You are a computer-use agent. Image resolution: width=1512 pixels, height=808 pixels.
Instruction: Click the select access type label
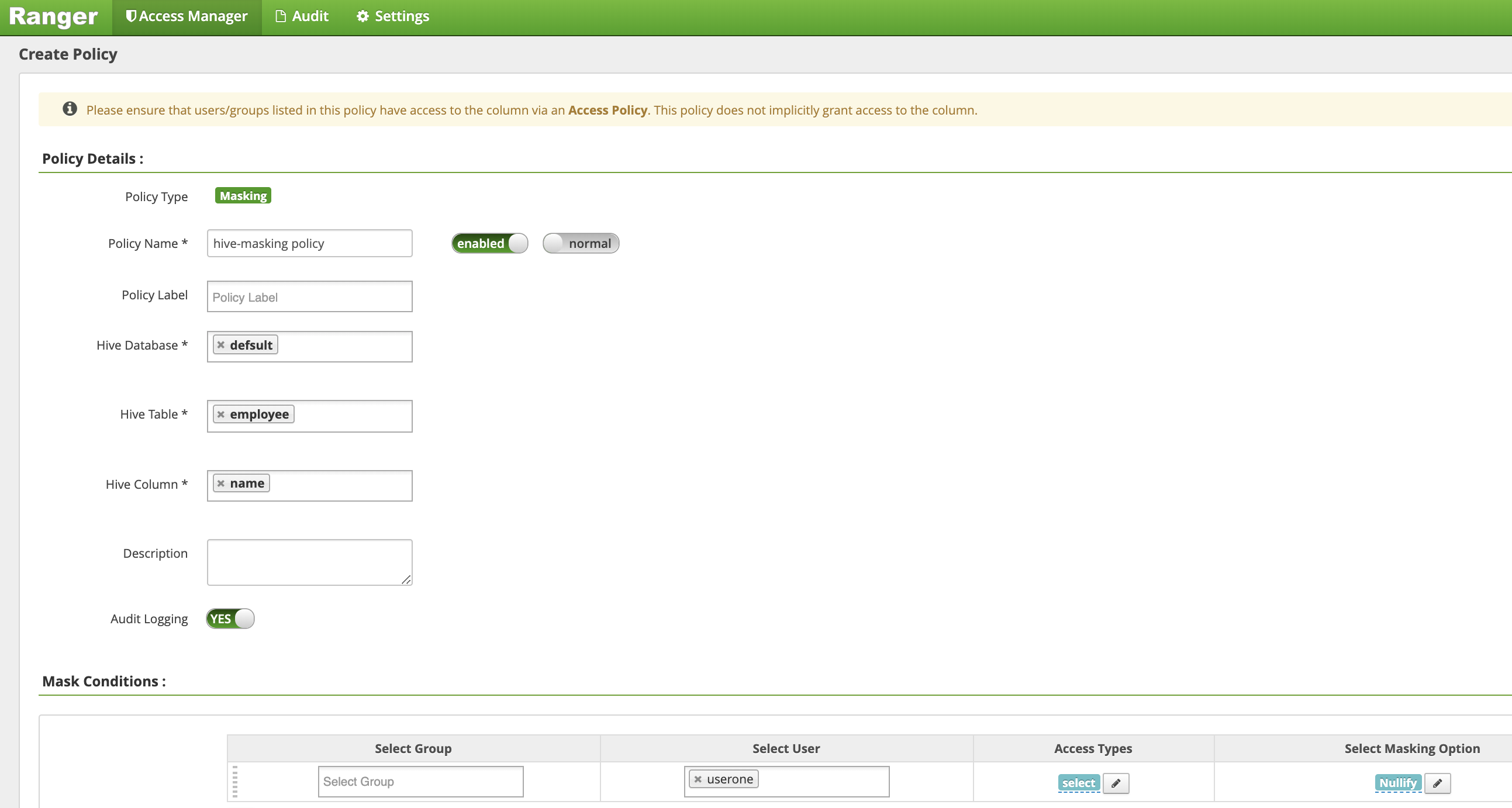tap(1078, 783)
